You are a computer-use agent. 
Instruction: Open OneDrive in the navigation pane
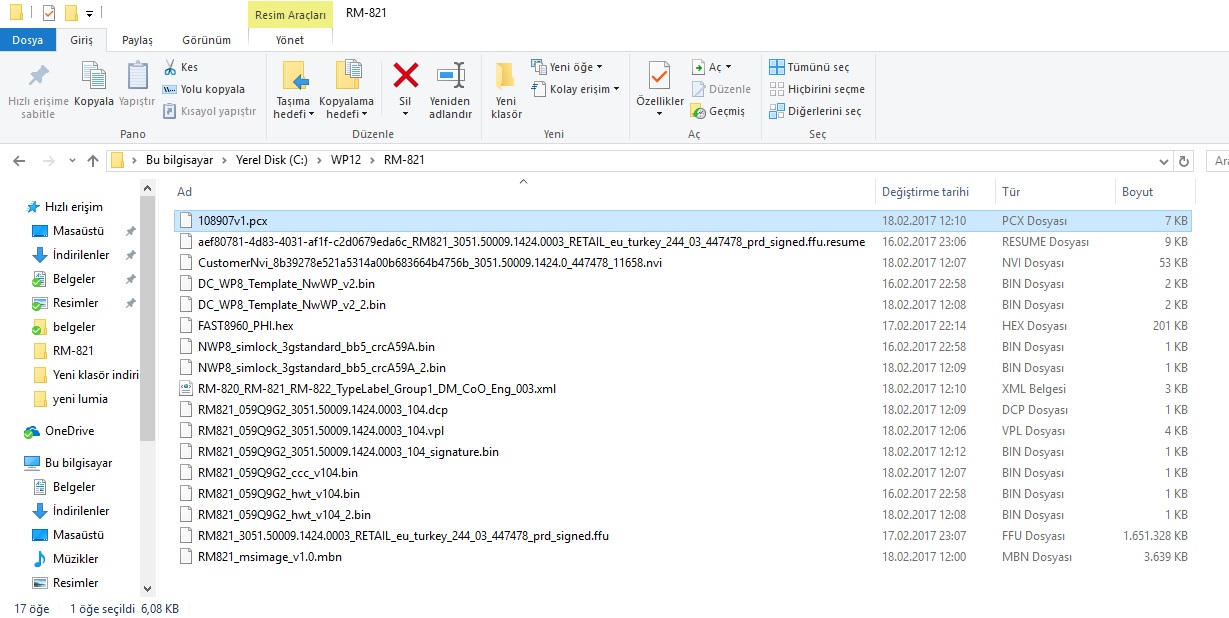click(60, 431)
